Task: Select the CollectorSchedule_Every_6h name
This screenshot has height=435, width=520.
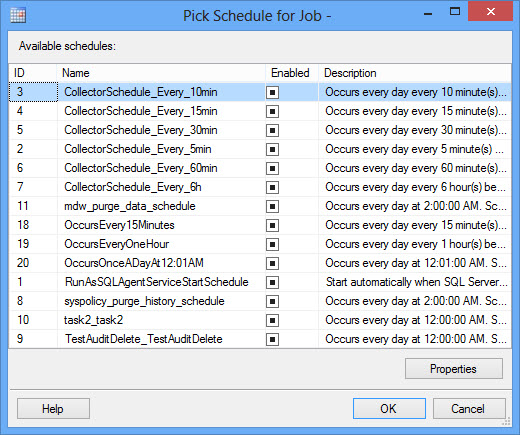Action: click(x=133, y=187)
